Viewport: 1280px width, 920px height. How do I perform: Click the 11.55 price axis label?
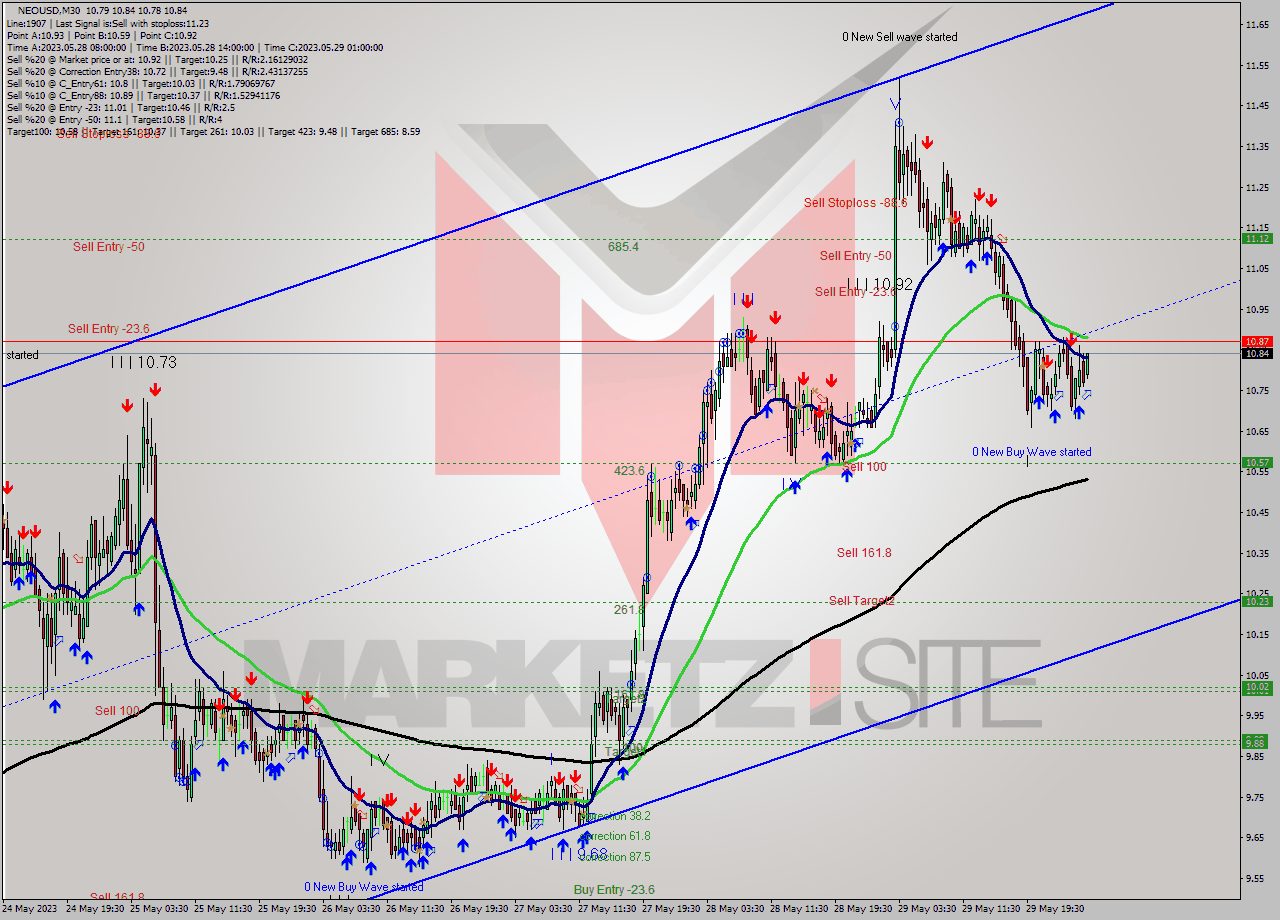coord(1258,64)
